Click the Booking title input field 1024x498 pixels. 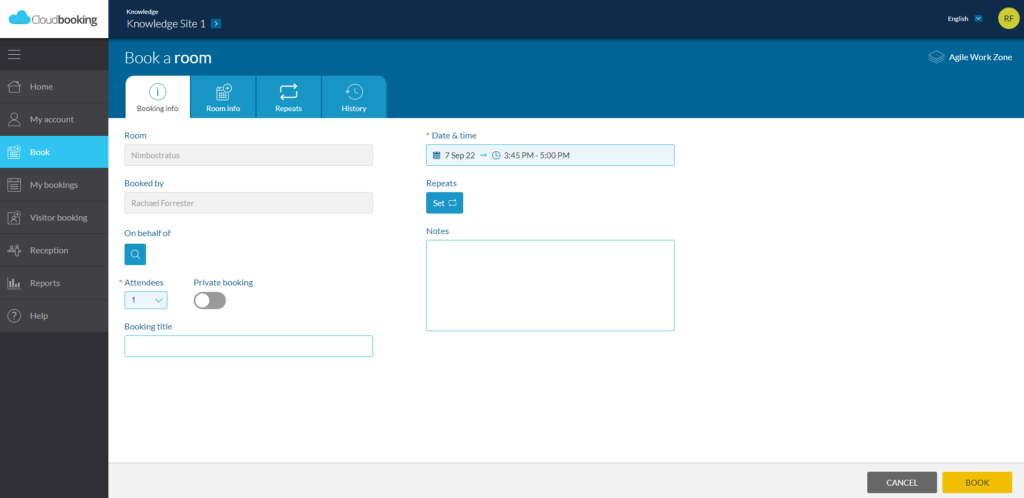[248, 346]
